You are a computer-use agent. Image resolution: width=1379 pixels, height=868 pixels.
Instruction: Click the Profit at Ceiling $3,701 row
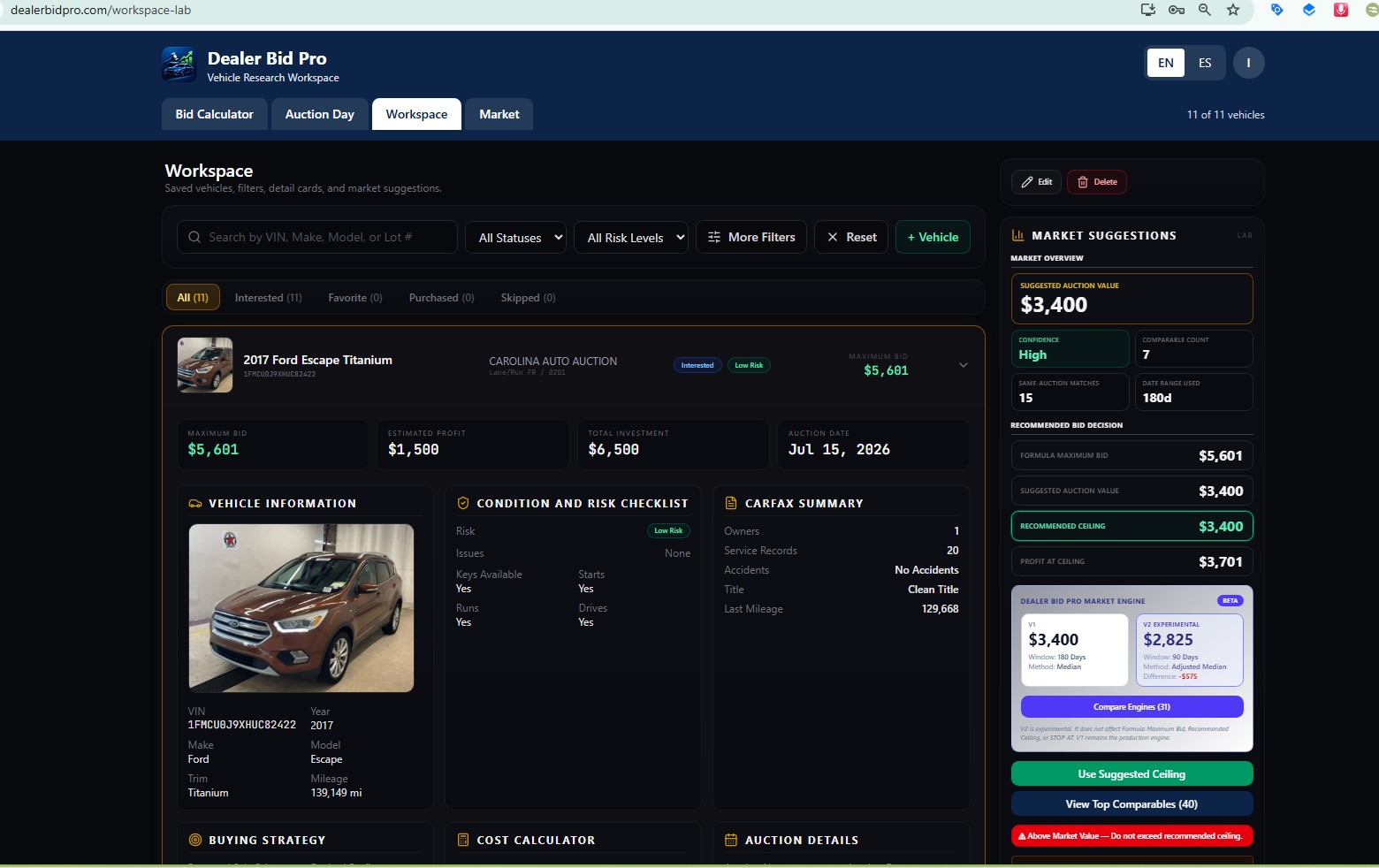click(1131, 561)
